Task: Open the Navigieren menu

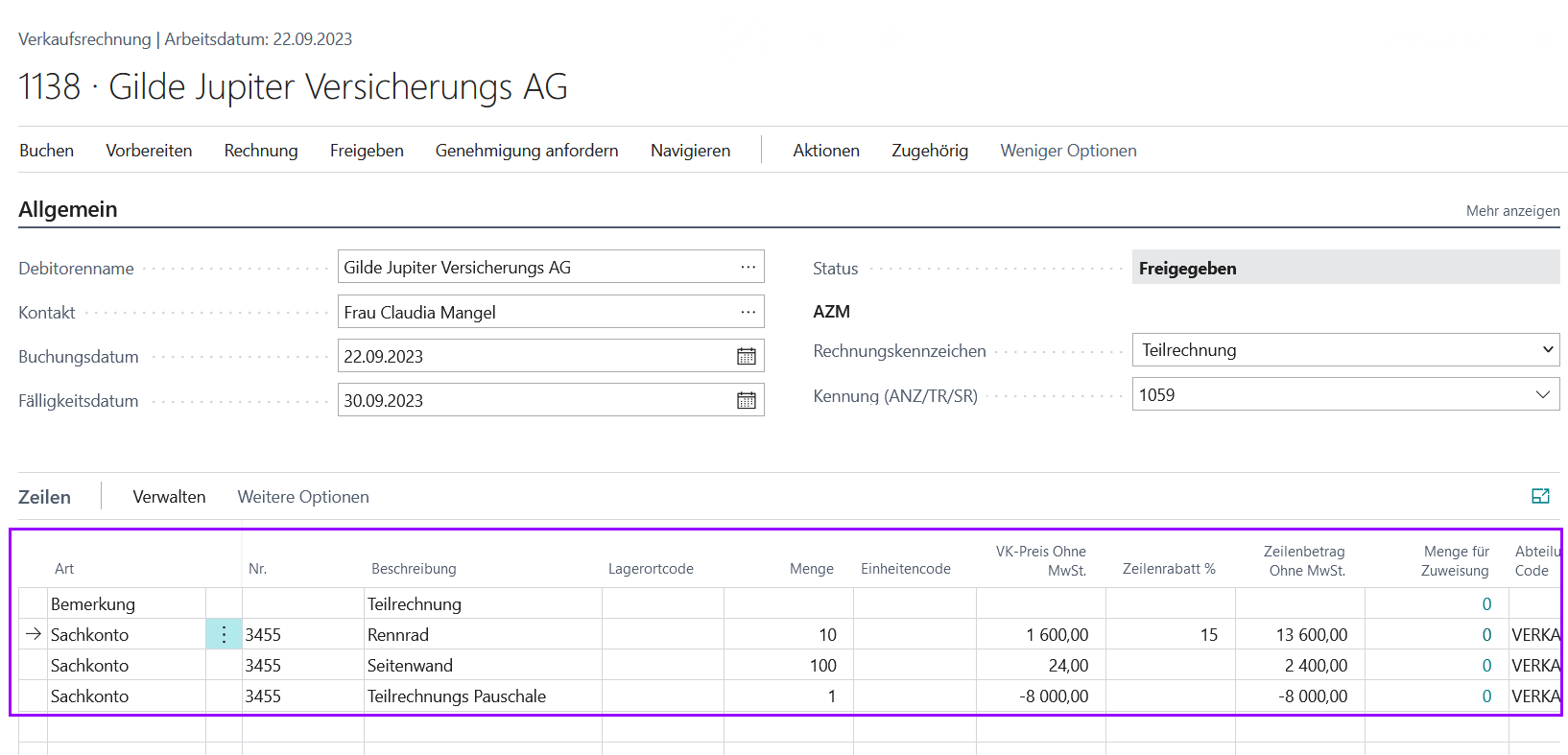Action: click(690, 151)
